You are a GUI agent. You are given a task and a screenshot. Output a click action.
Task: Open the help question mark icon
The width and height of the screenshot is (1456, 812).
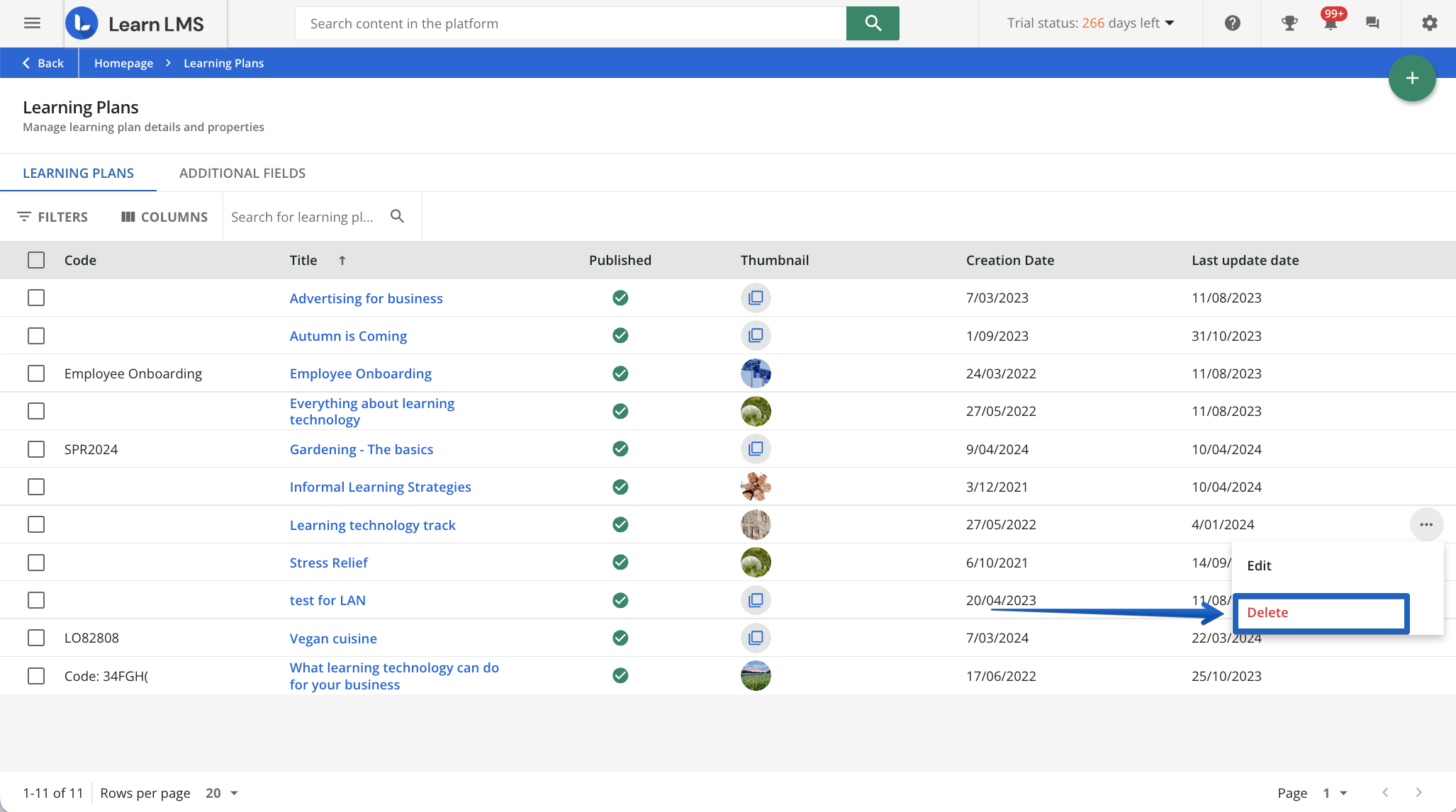(1233, 23)
